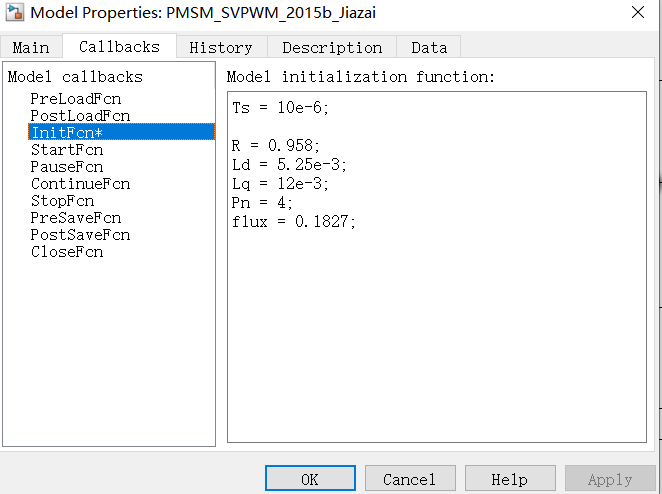Switch to the Data tab
Viewport: 662px width, 494px height.
click(x=429, y=47)
